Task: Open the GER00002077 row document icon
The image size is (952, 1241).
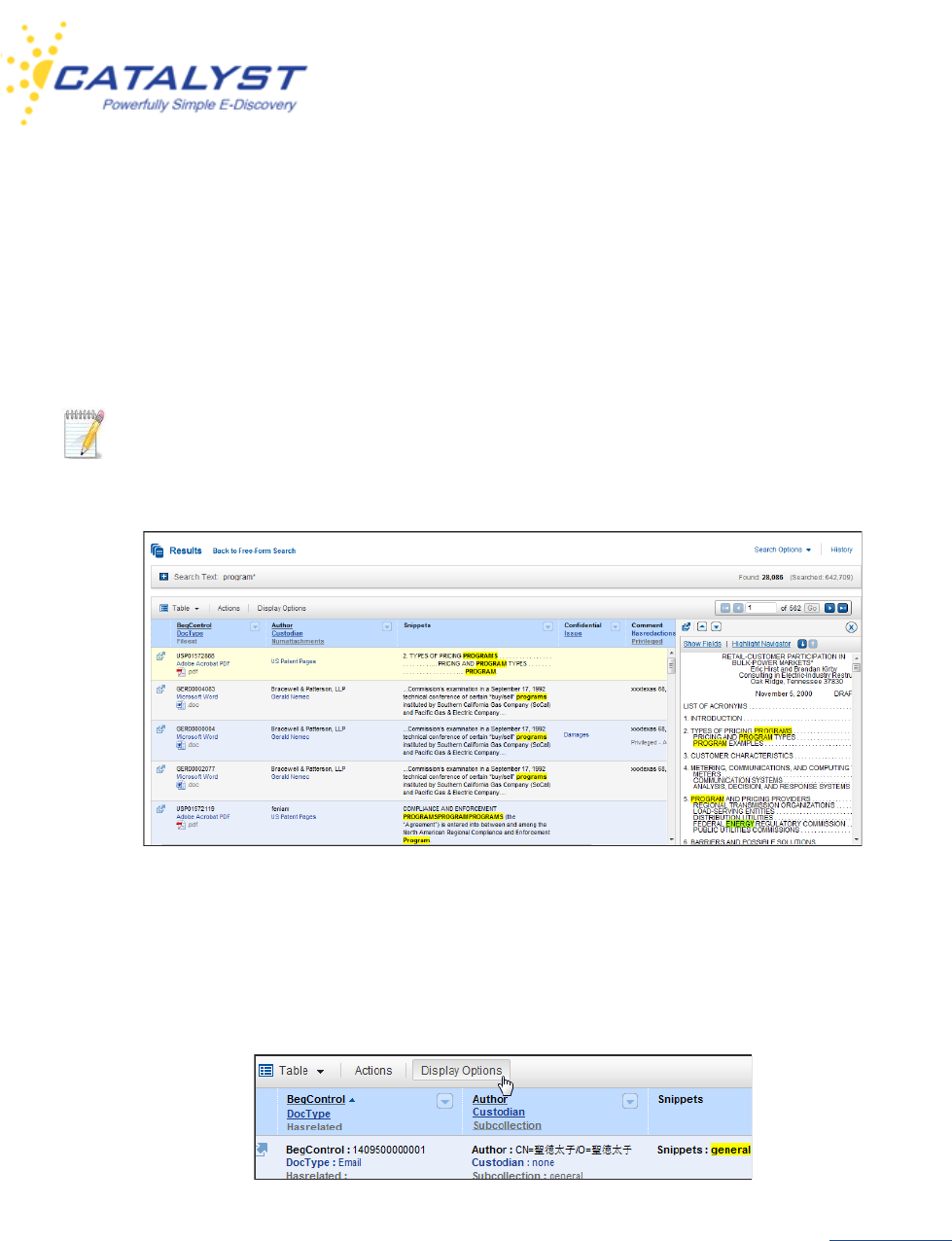Action: (x=161, y=769)
